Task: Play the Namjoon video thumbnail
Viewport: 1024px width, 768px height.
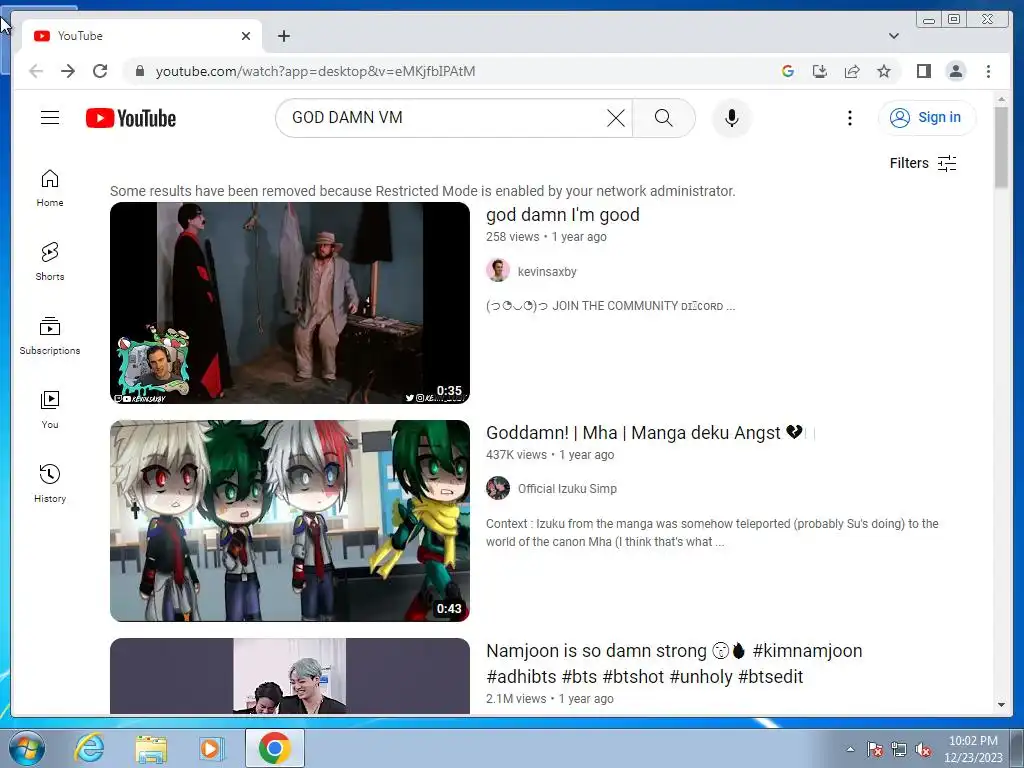Action: pyautogui.click(x=289, y=675)
